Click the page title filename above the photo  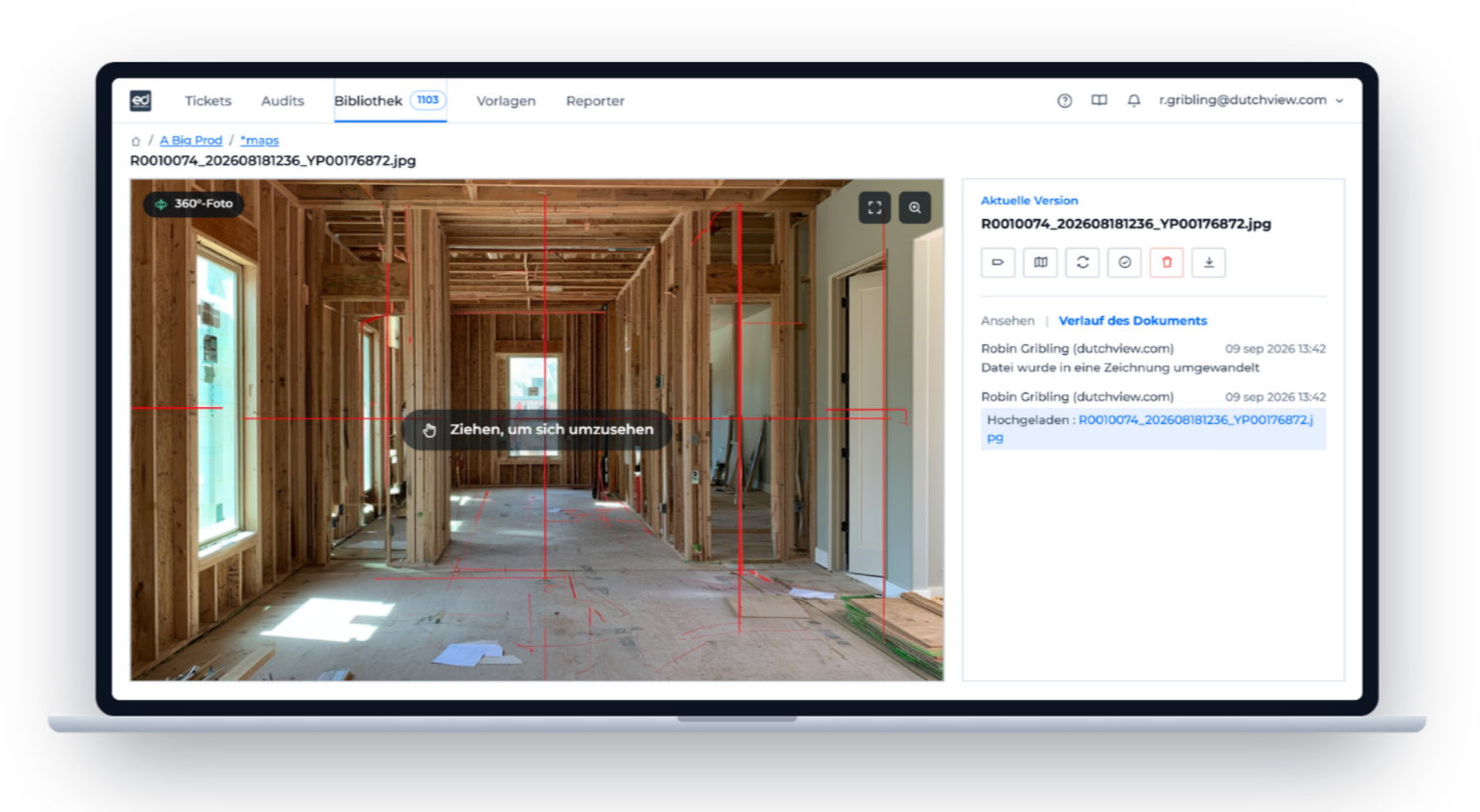coord(273,161)
